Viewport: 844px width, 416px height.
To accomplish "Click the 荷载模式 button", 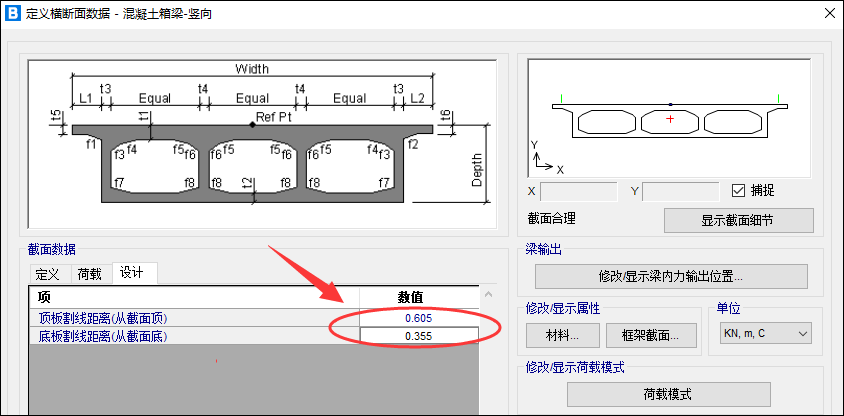I will pyautogui.click(x=668, y=394).
